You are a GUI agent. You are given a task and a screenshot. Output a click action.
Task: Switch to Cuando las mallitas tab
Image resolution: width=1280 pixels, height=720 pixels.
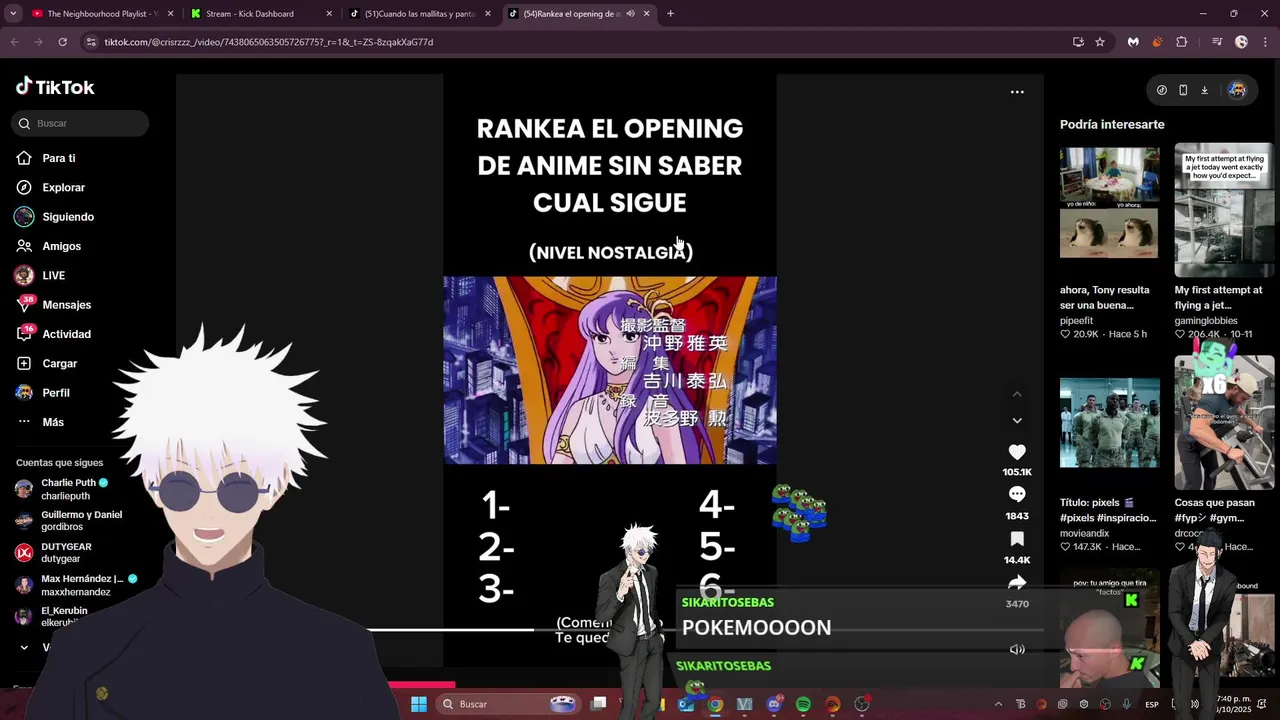(x=419, y=14)
